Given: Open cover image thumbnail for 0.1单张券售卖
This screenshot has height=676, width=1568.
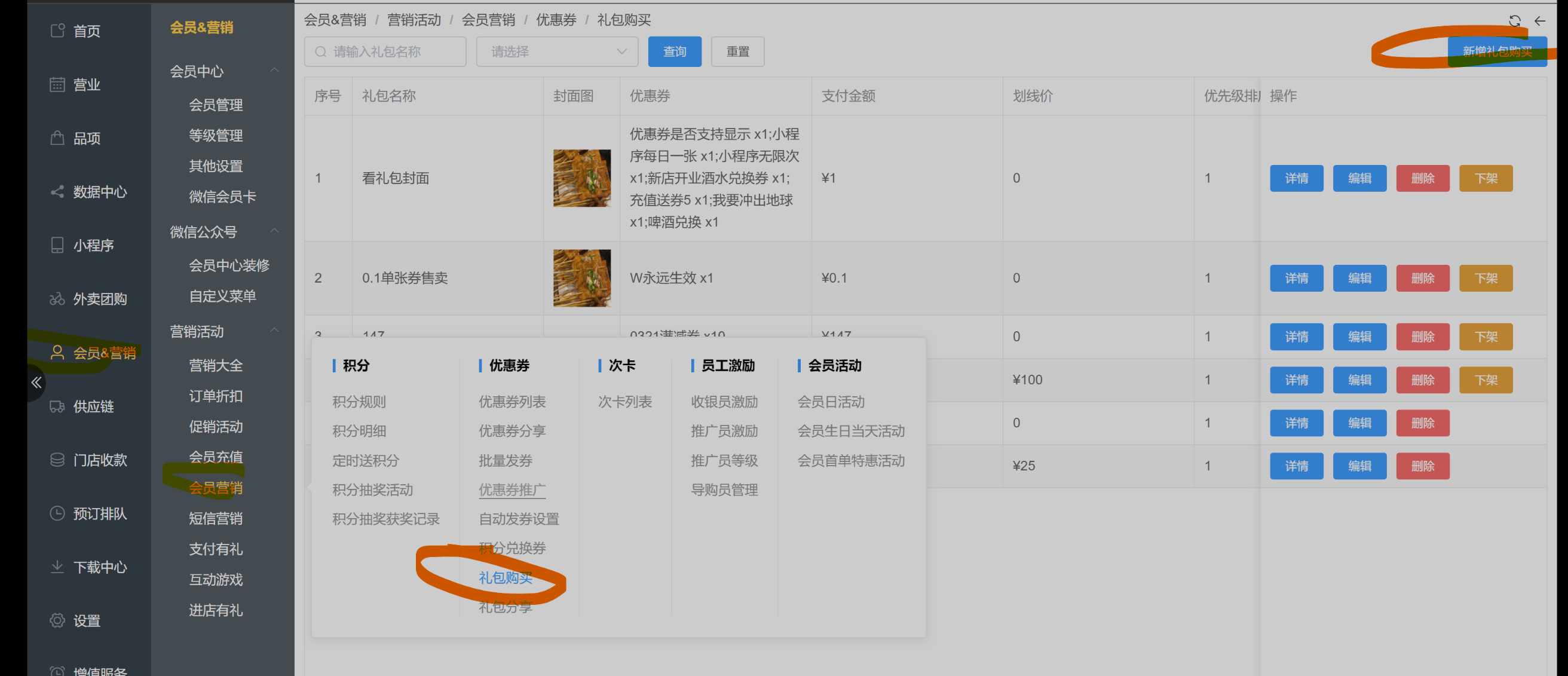Looking at the screenshot, I should (582, 279).
